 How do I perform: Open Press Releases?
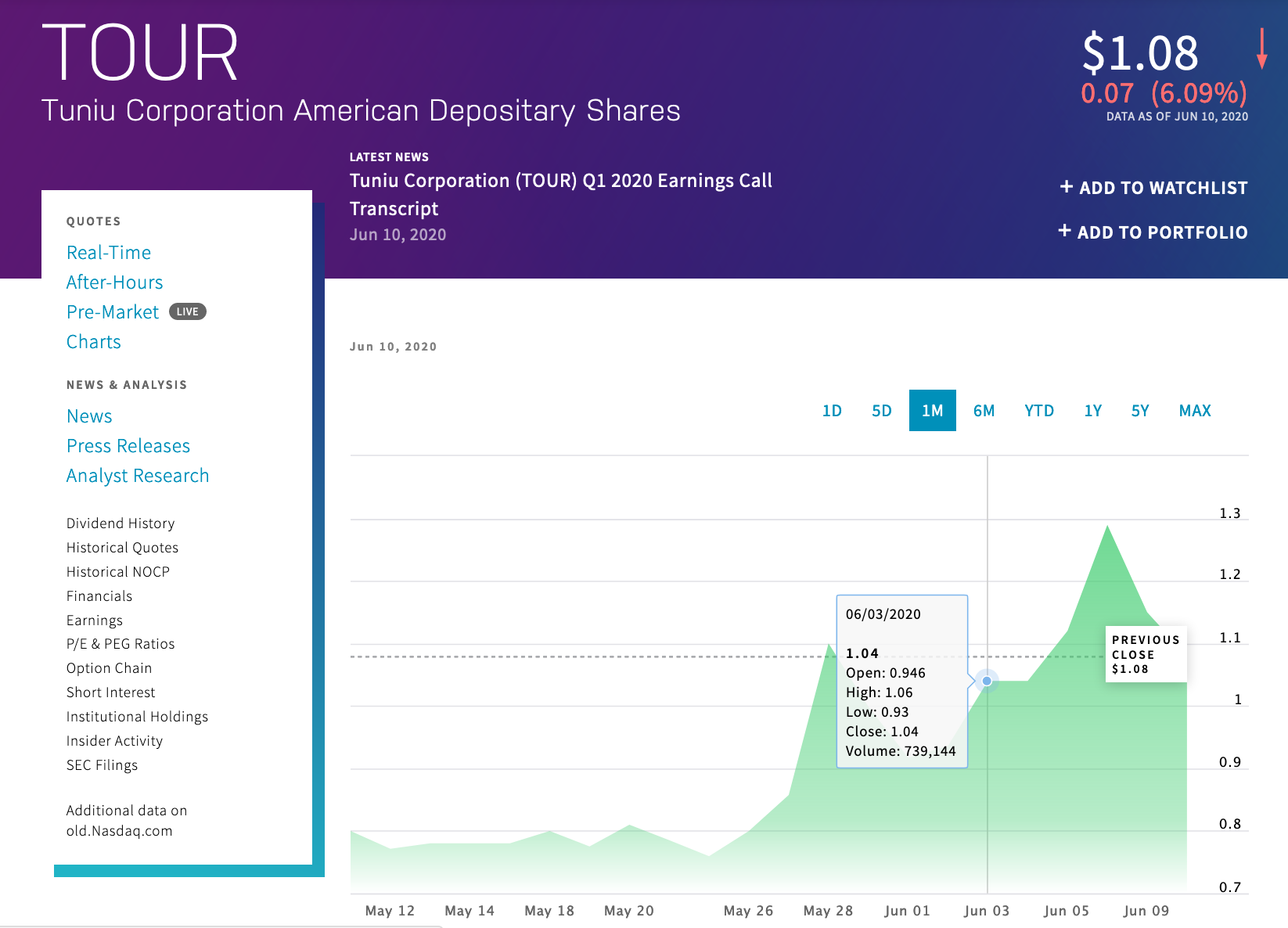point(128,446)
